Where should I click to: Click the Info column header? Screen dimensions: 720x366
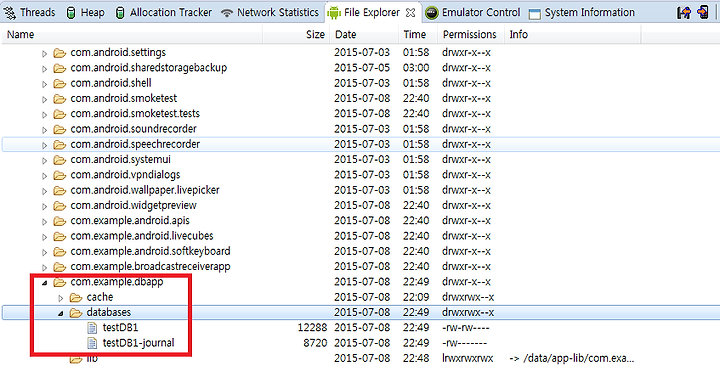tap(573, 34)
